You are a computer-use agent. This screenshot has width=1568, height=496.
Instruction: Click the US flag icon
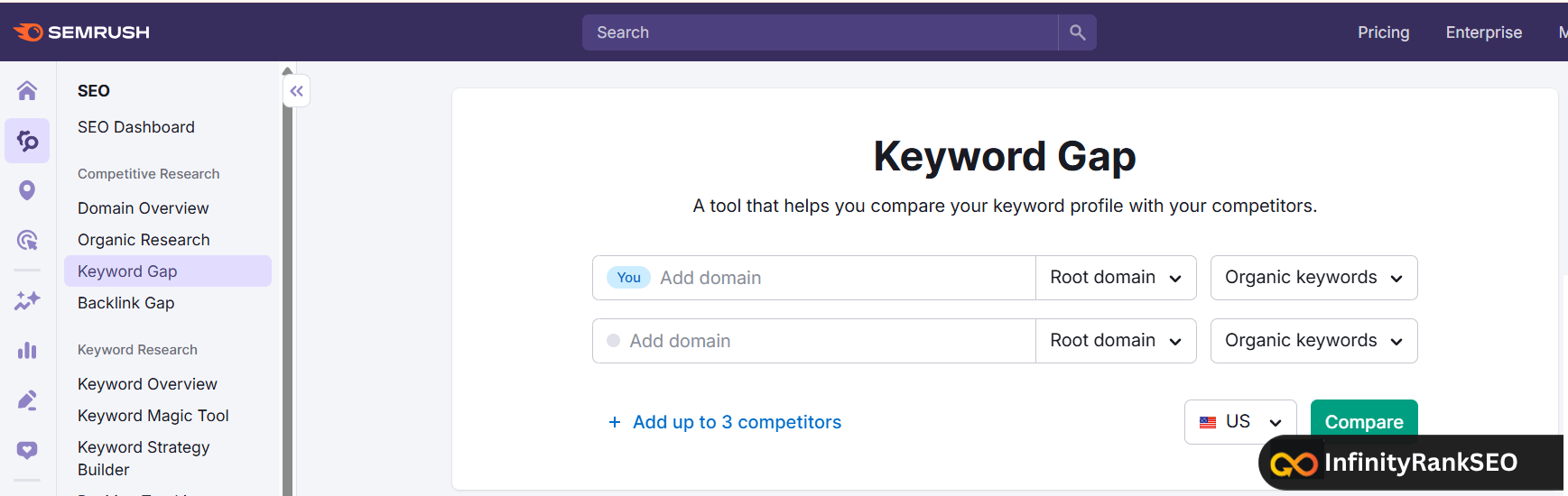[1208, 422]
